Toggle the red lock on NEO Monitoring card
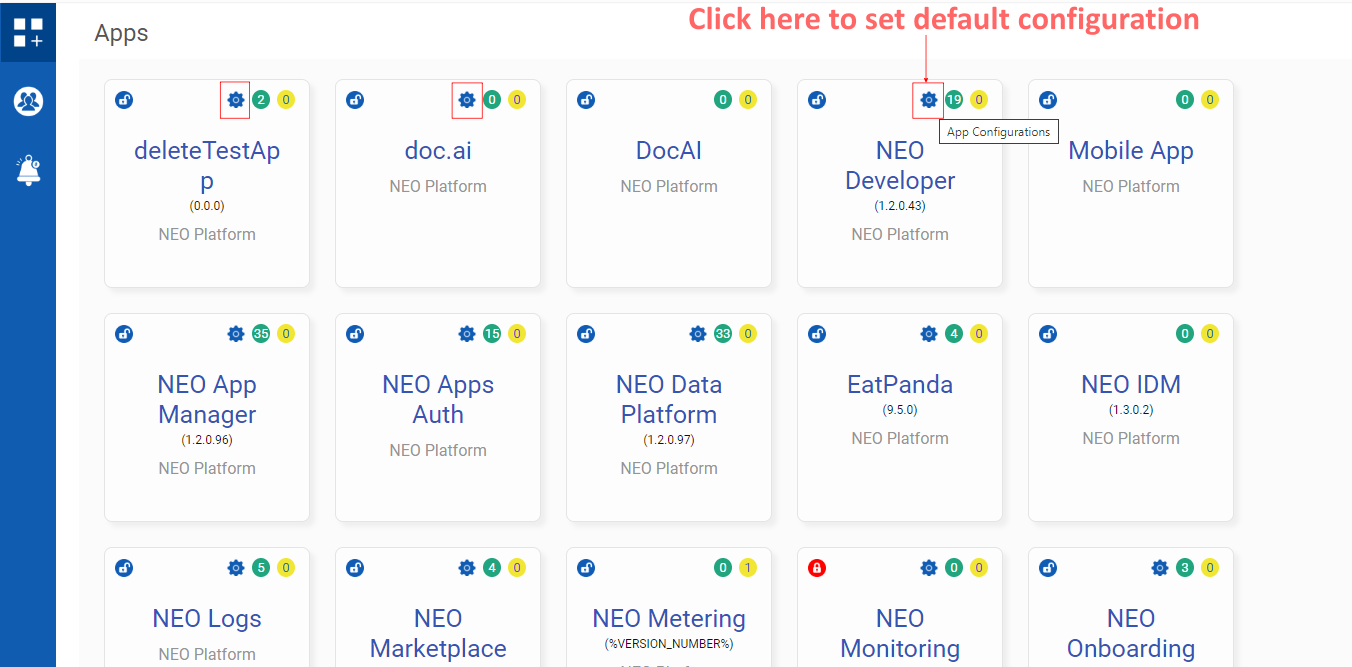Image resolution: width=1352 pixels, height=667 pixels. [817, 568]
